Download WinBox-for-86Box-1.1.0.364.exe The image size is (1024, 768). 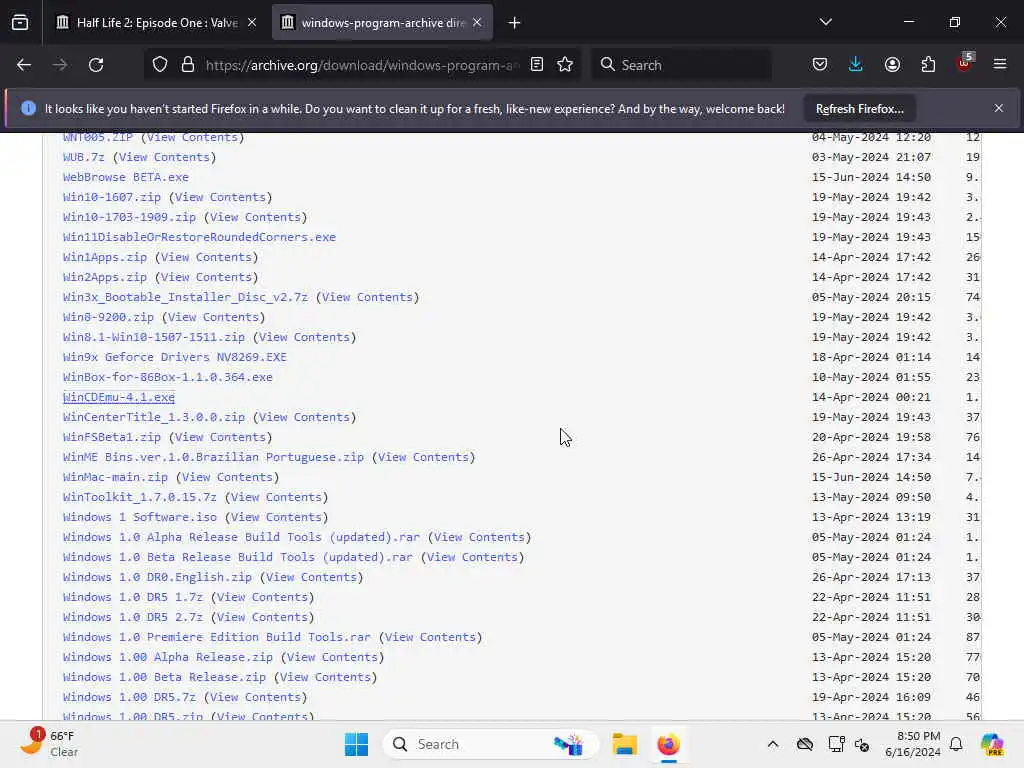(x=167, y=377)
